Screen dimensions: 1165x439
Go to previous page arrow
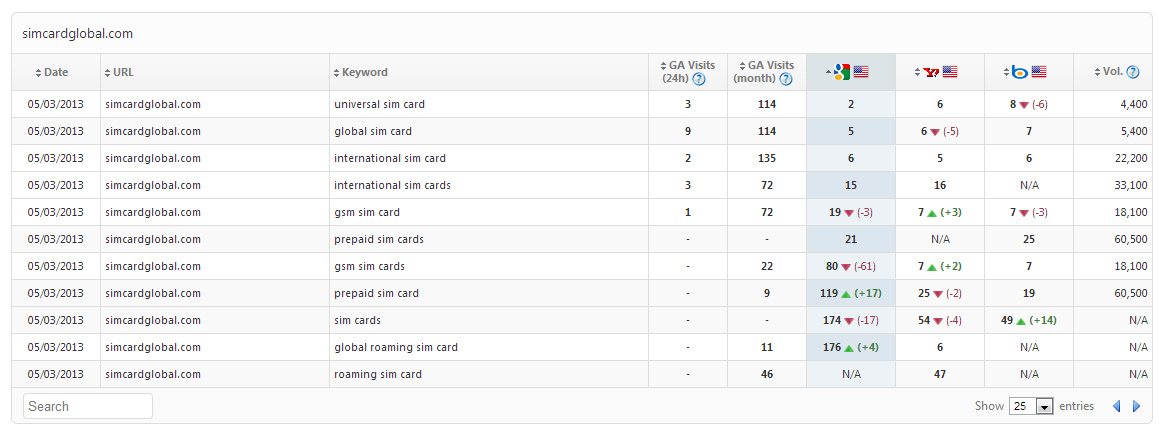click(x=1117, y=406)
